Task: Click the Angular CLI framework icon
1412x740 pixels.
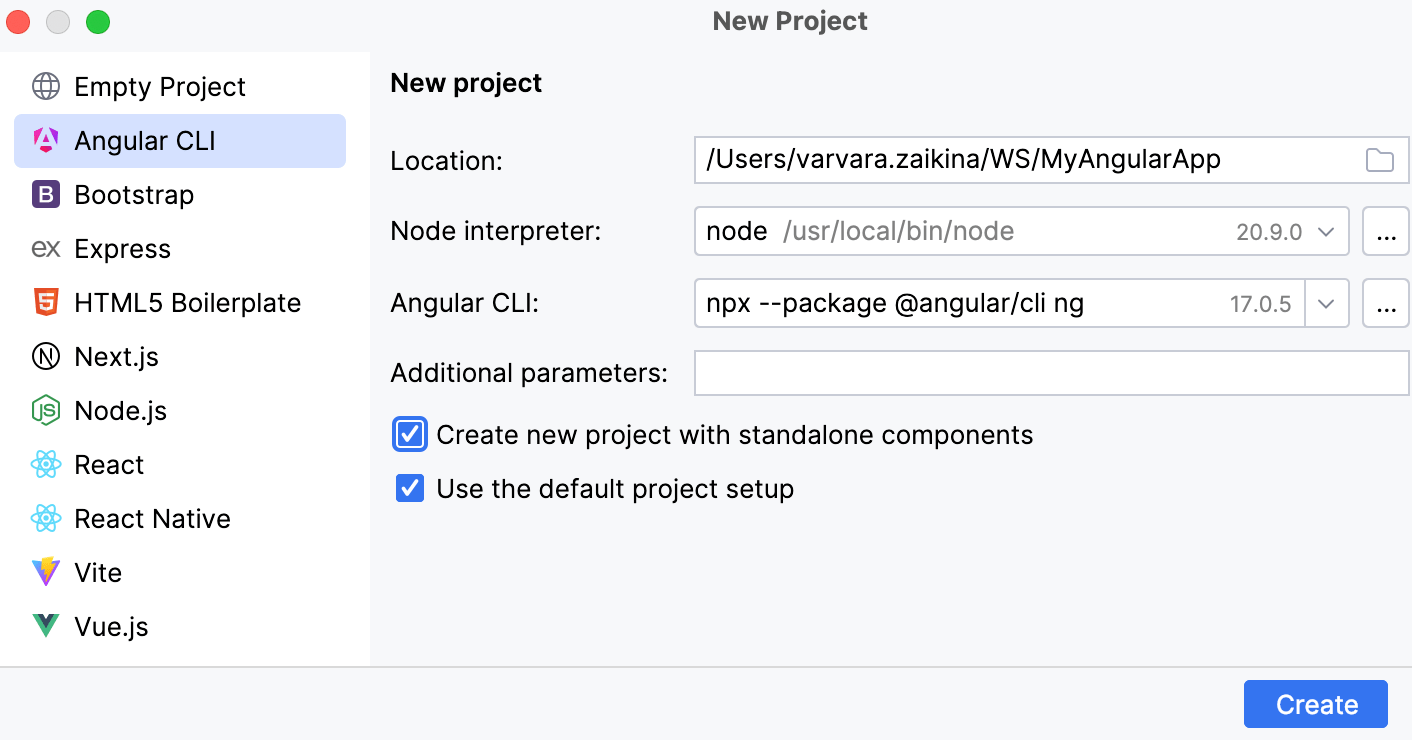Action: (x=44, y=140)
